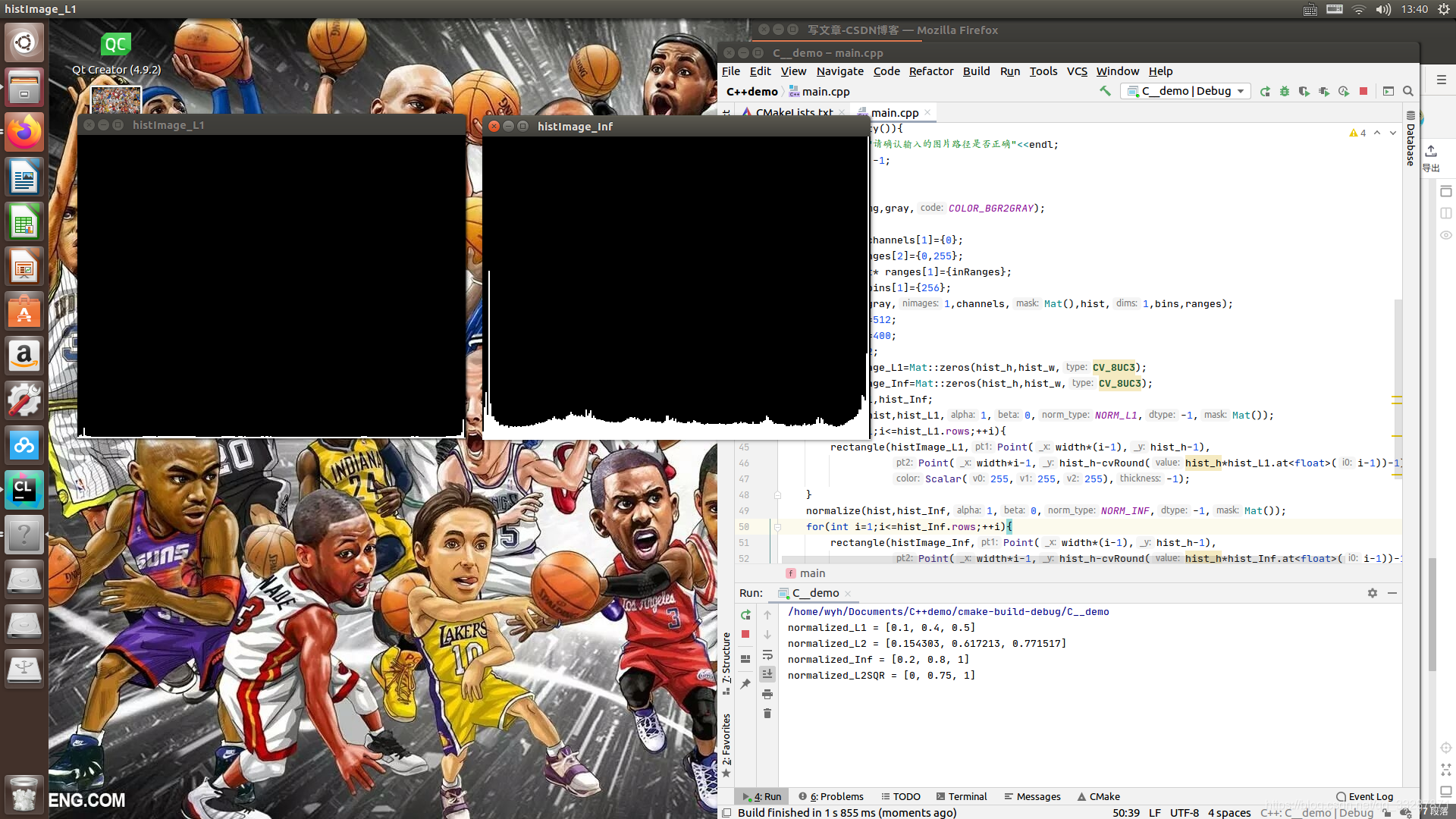Open the Build menu in menu bar

pyautogui.click(x=977, y=71)
